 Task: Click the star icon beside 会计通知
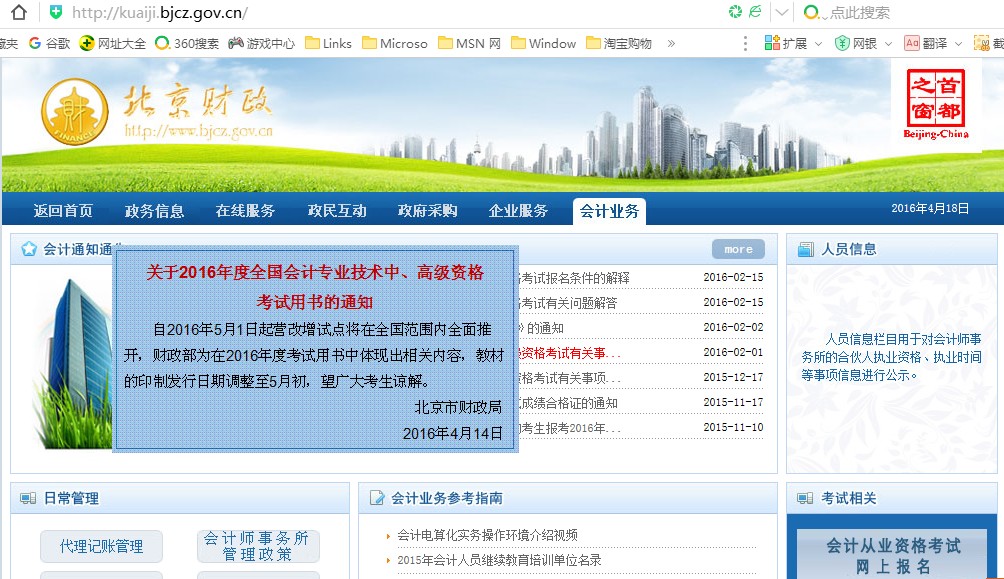coord(29,249)
